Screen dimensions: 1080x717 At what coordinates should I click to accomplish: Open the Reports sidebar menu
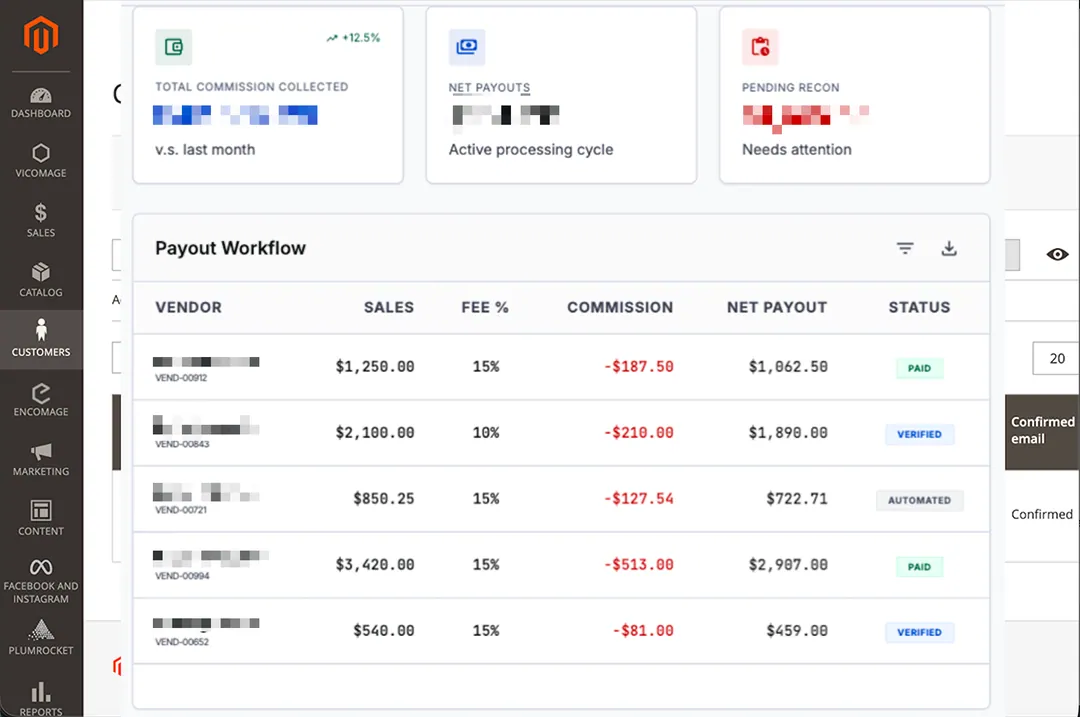pos(41,697)
